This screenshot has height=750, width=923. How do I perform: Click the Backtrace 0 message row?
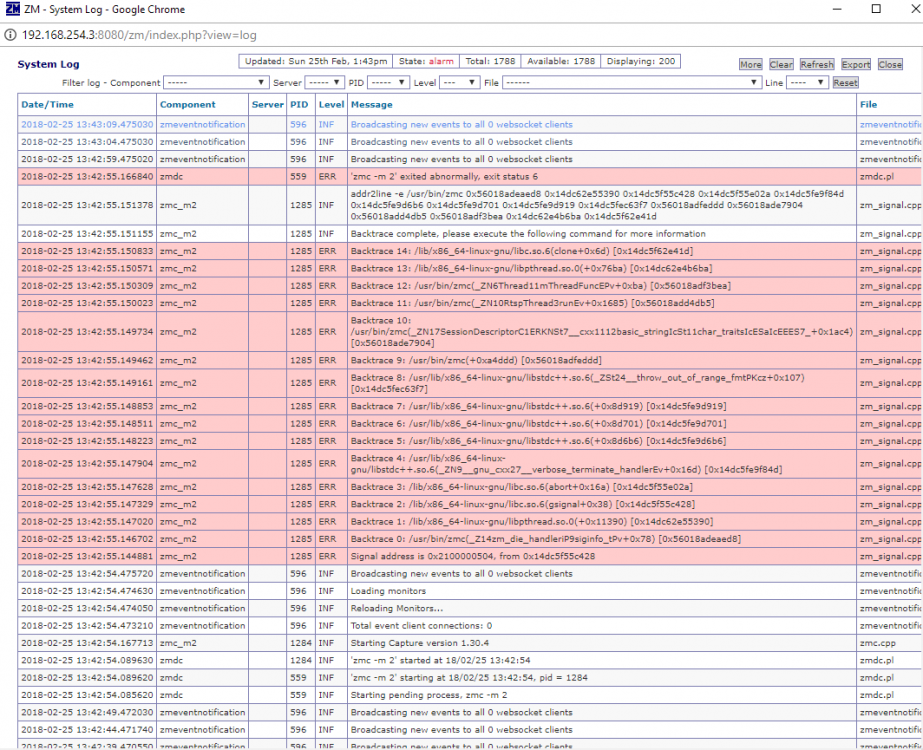point(546,539)
